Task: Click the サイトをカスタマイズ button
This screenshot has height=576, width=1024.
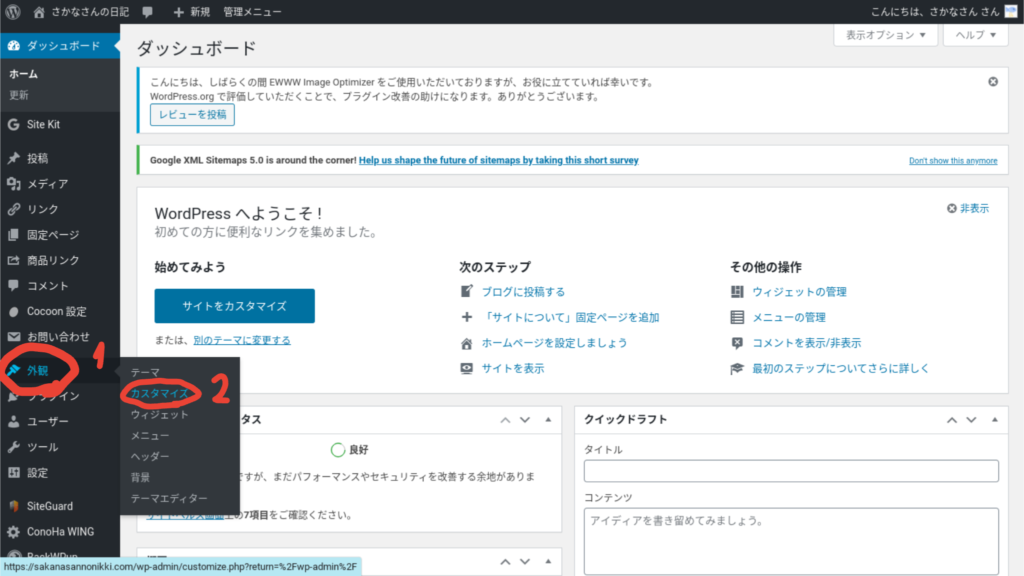Action: pos(234,306)
